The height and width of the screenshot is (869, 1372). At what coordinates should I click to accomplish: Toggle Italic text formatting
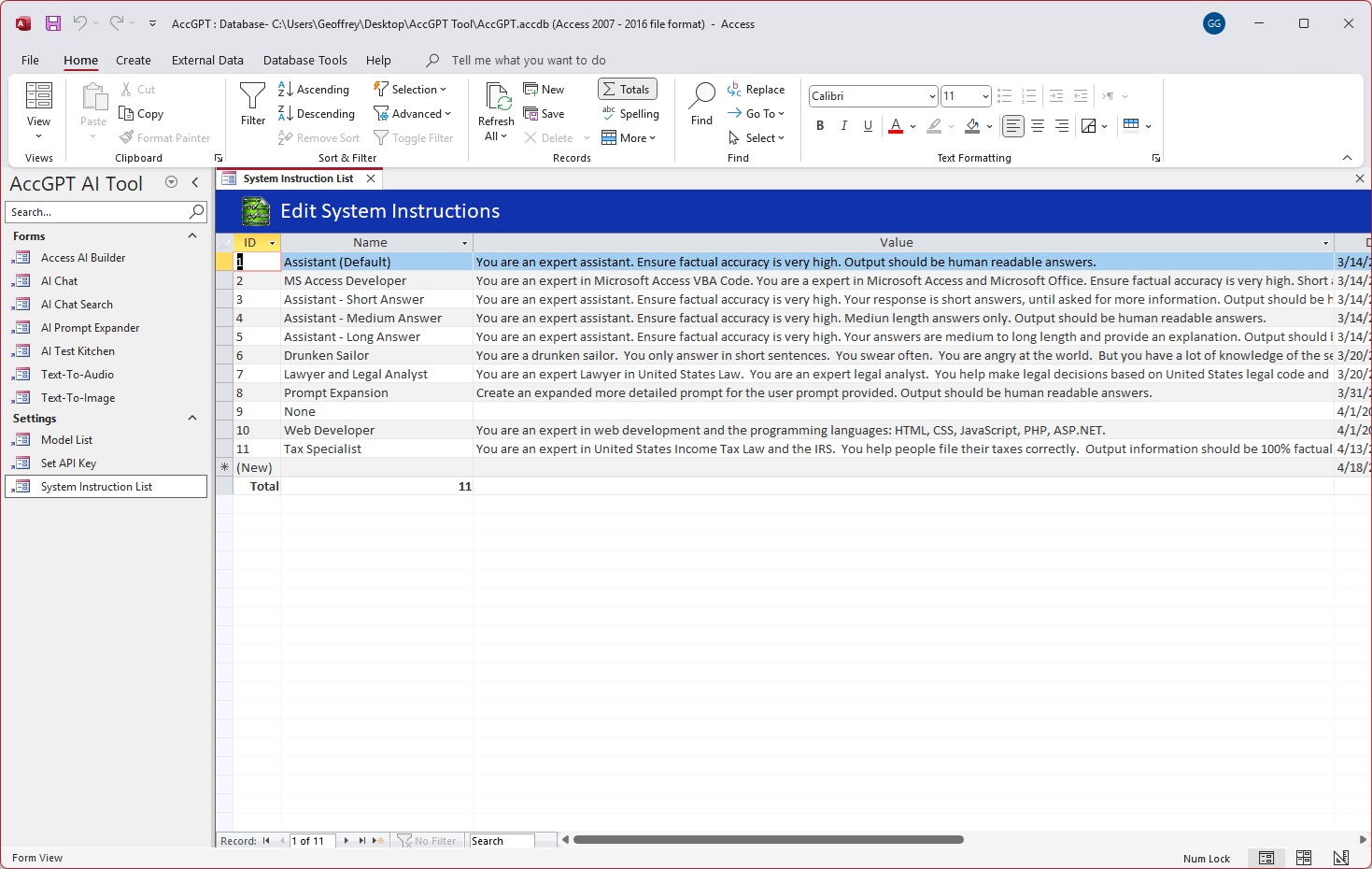pyautogui.click(x=844, y=126)
